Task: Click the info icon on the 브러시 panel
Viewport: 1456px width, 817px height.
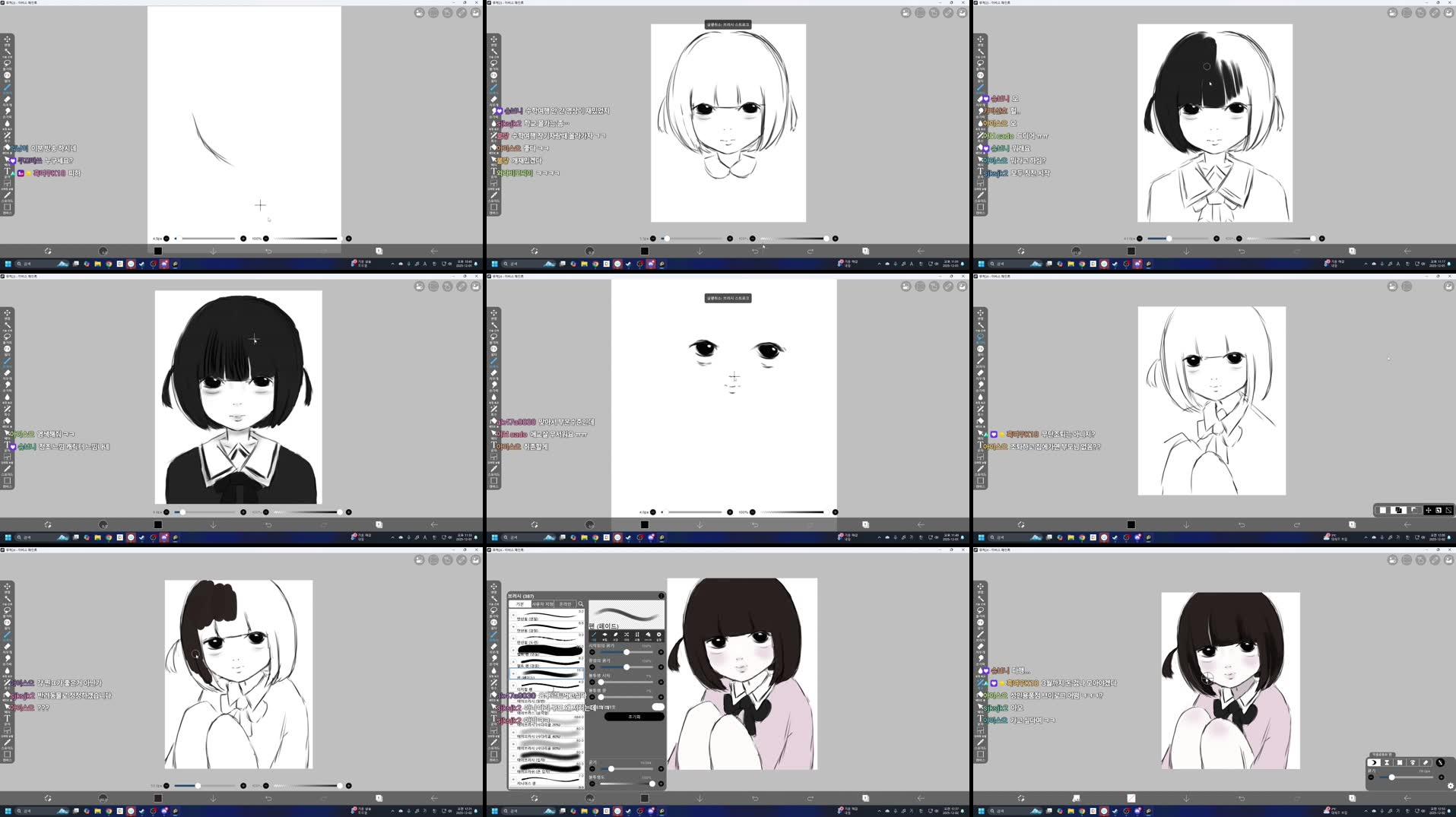Action: (661, 596)
